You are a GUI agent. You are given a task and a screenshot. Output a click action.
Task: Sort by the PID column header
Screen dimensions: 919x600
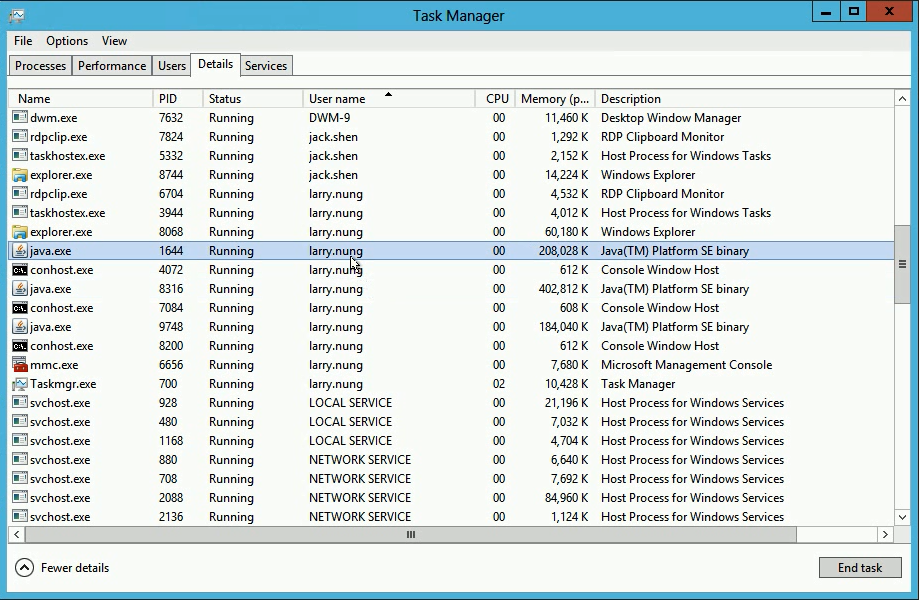178,98
